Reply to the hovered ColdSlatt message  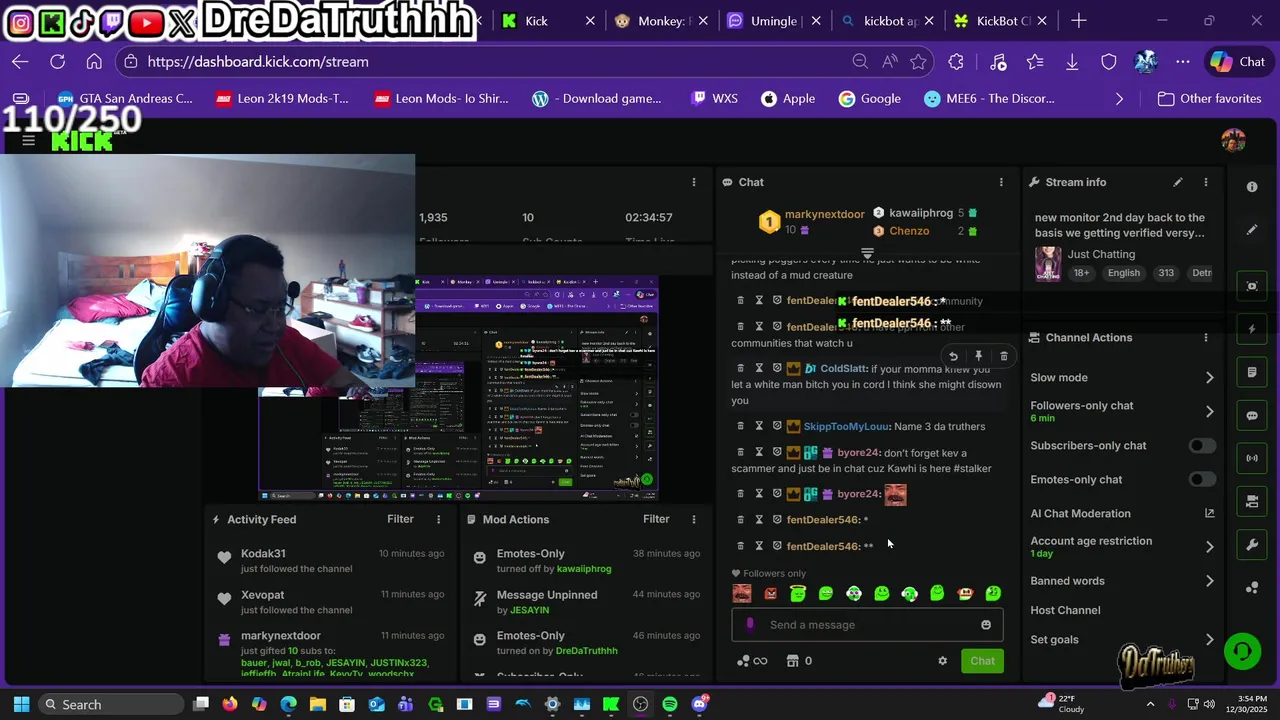point(953,356)
